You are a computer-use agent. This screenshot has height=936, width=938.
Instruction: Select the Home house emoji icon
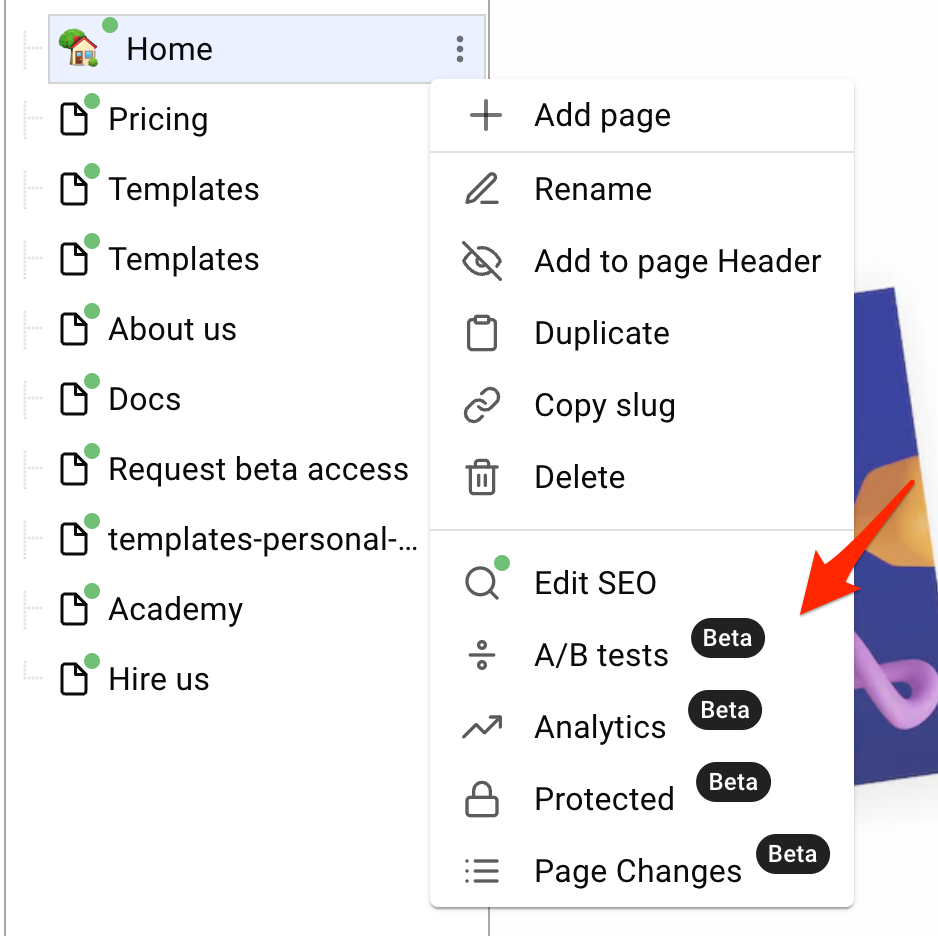tap(78, 48)
